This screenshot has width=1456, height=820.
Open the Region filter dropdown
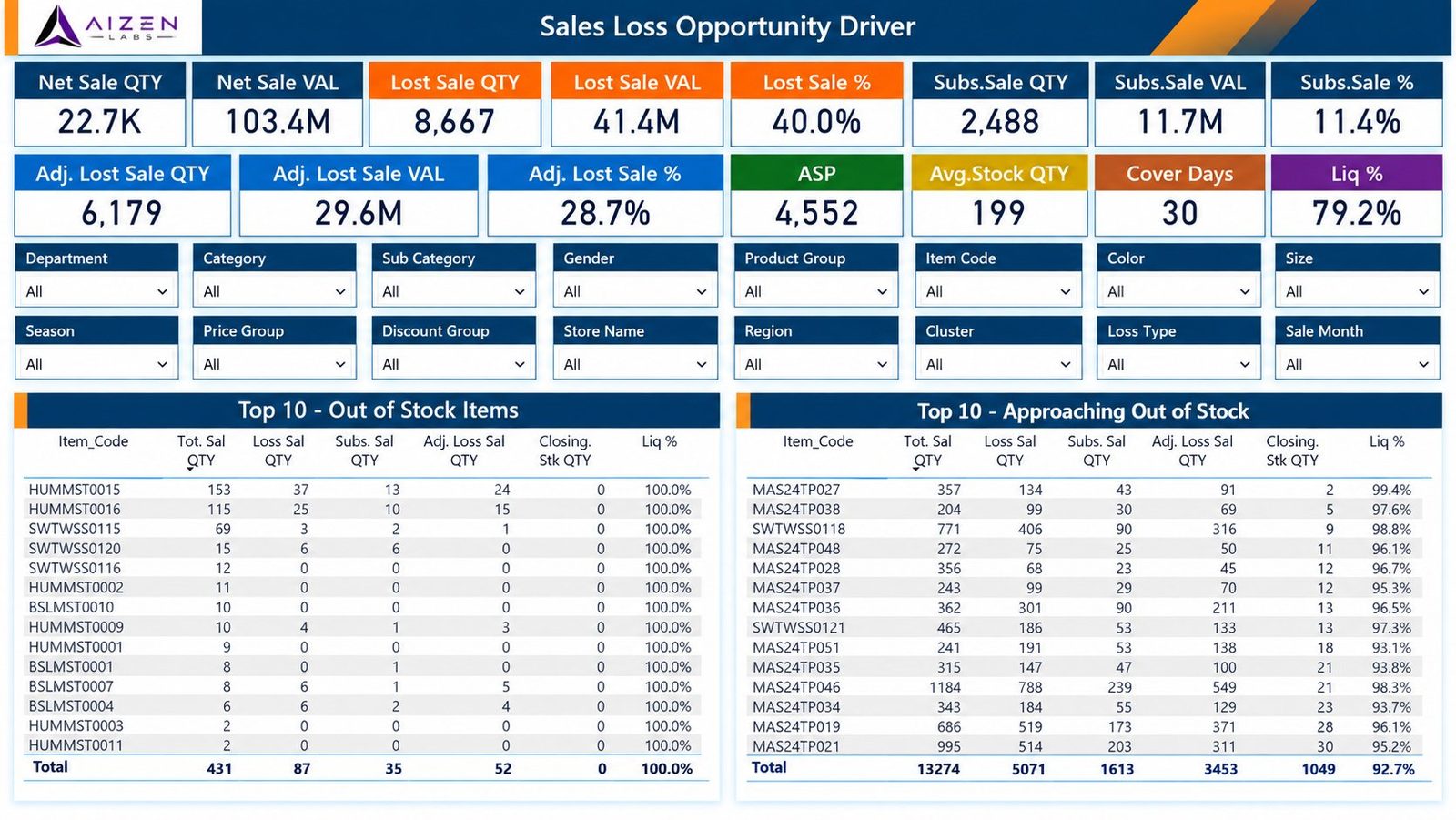[x=816, y=364]
